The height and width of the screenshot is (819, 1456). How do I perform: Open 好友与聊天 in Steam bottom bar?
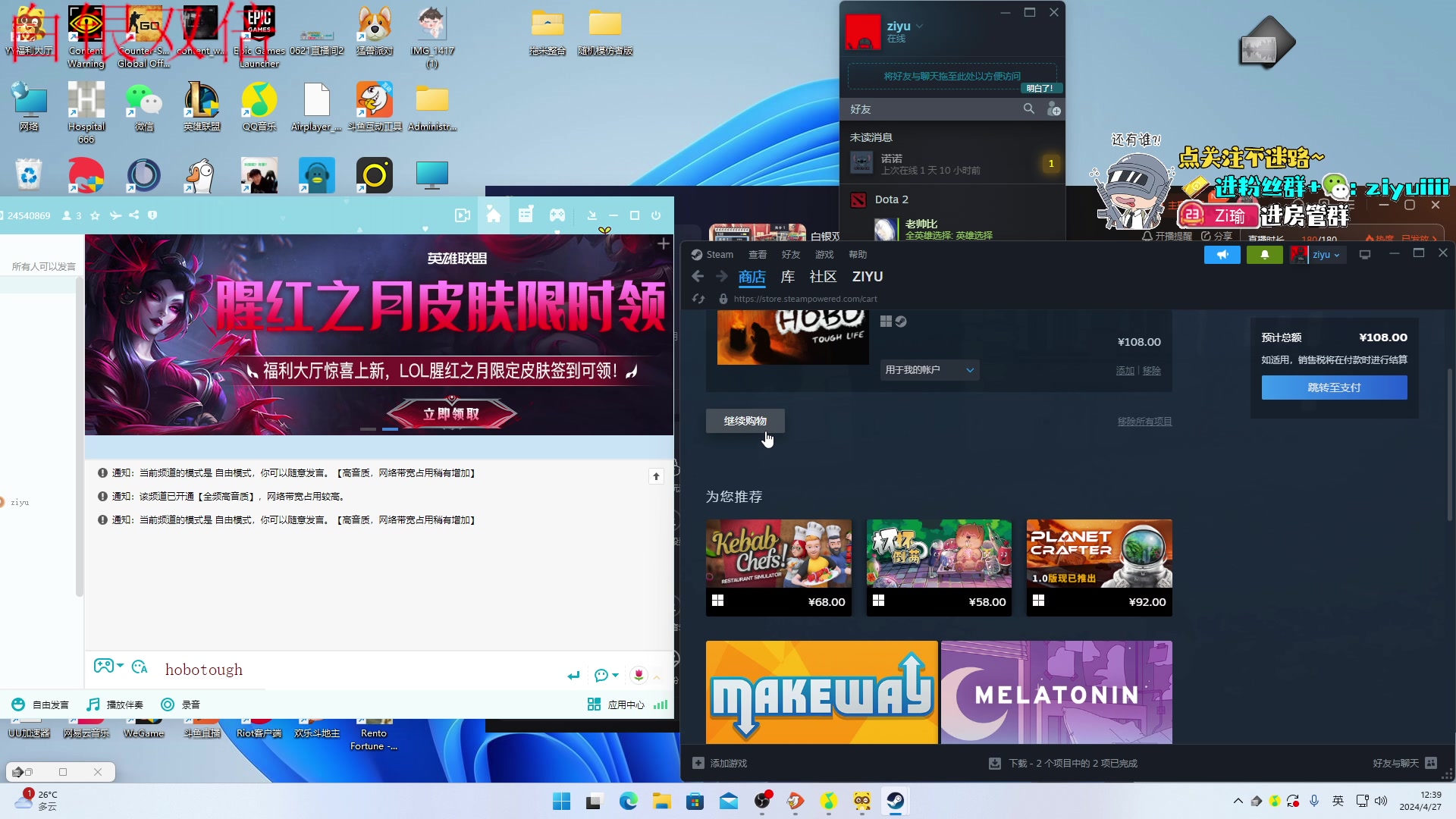click(x=1404, y=764)
